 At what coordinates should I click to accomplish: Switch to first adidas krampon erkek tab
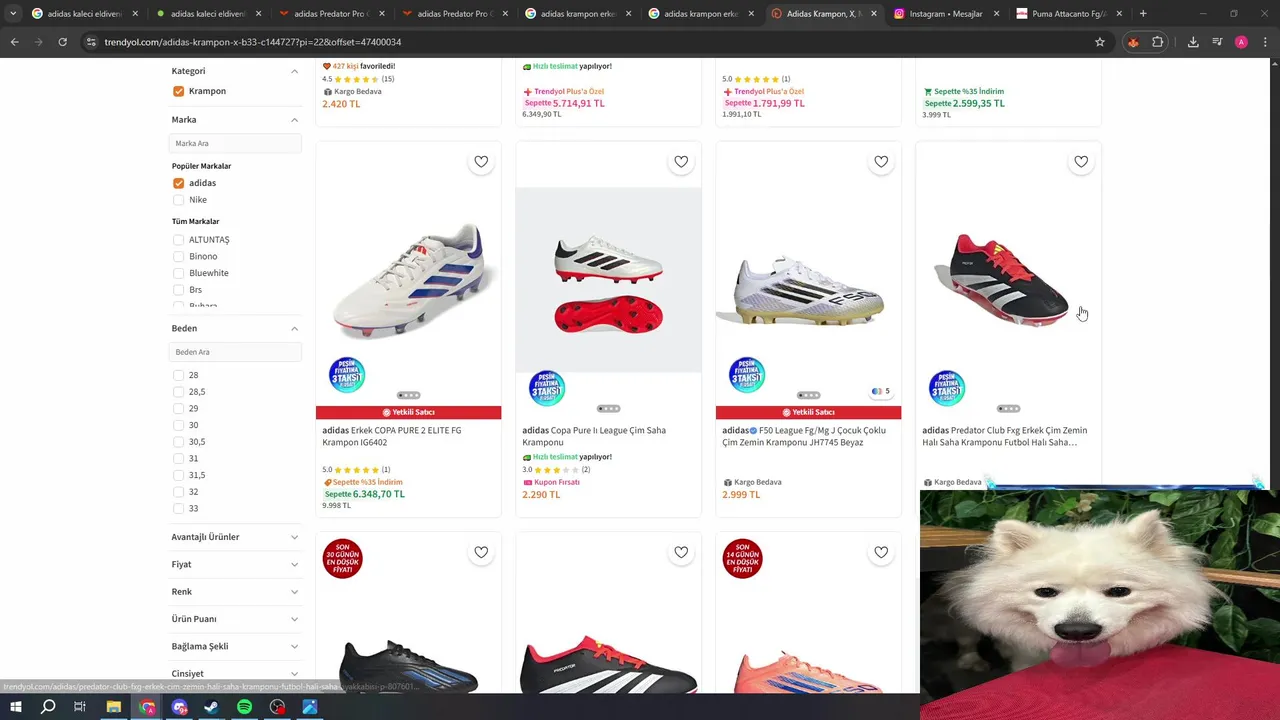(579, 14)
